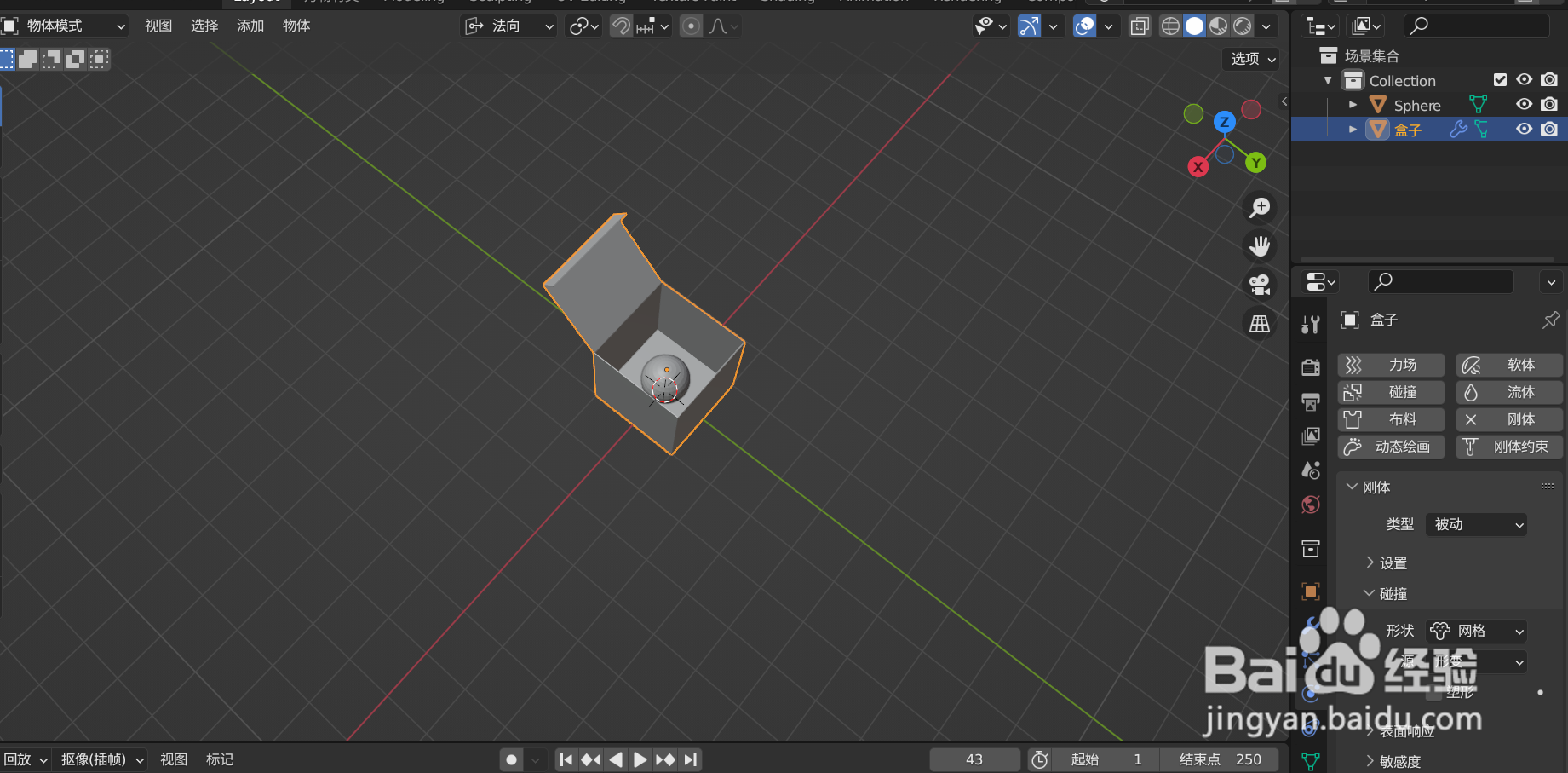Image resolution: width=1568 pixels, height=773 pixels.
Task: Open the World properties tab icon
Action: click(1311, 505)
